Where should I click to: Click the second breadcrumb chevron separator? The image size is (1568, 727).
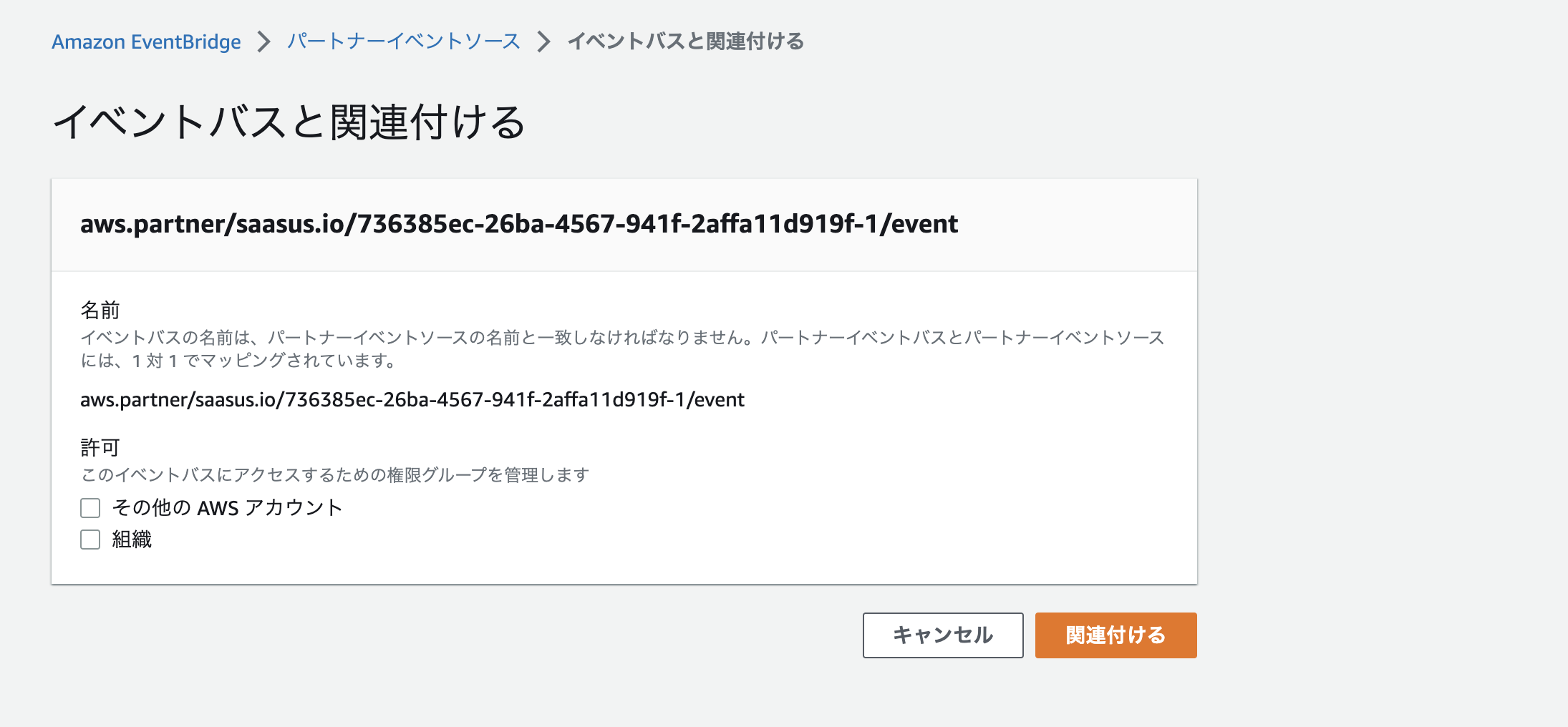tap(544, 42)
